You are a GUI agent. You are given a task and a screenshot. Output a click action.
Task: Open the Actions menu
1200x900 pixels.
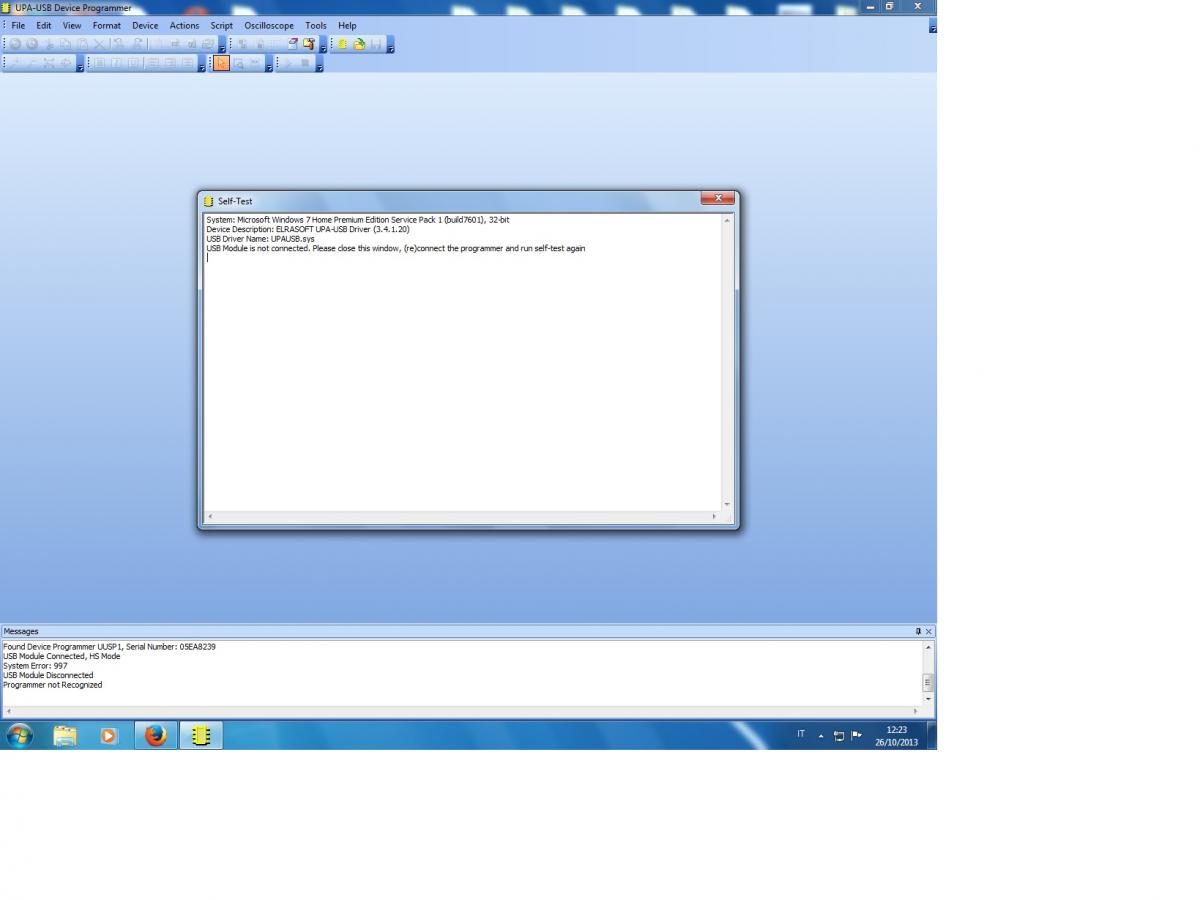(x=184, y=25)
